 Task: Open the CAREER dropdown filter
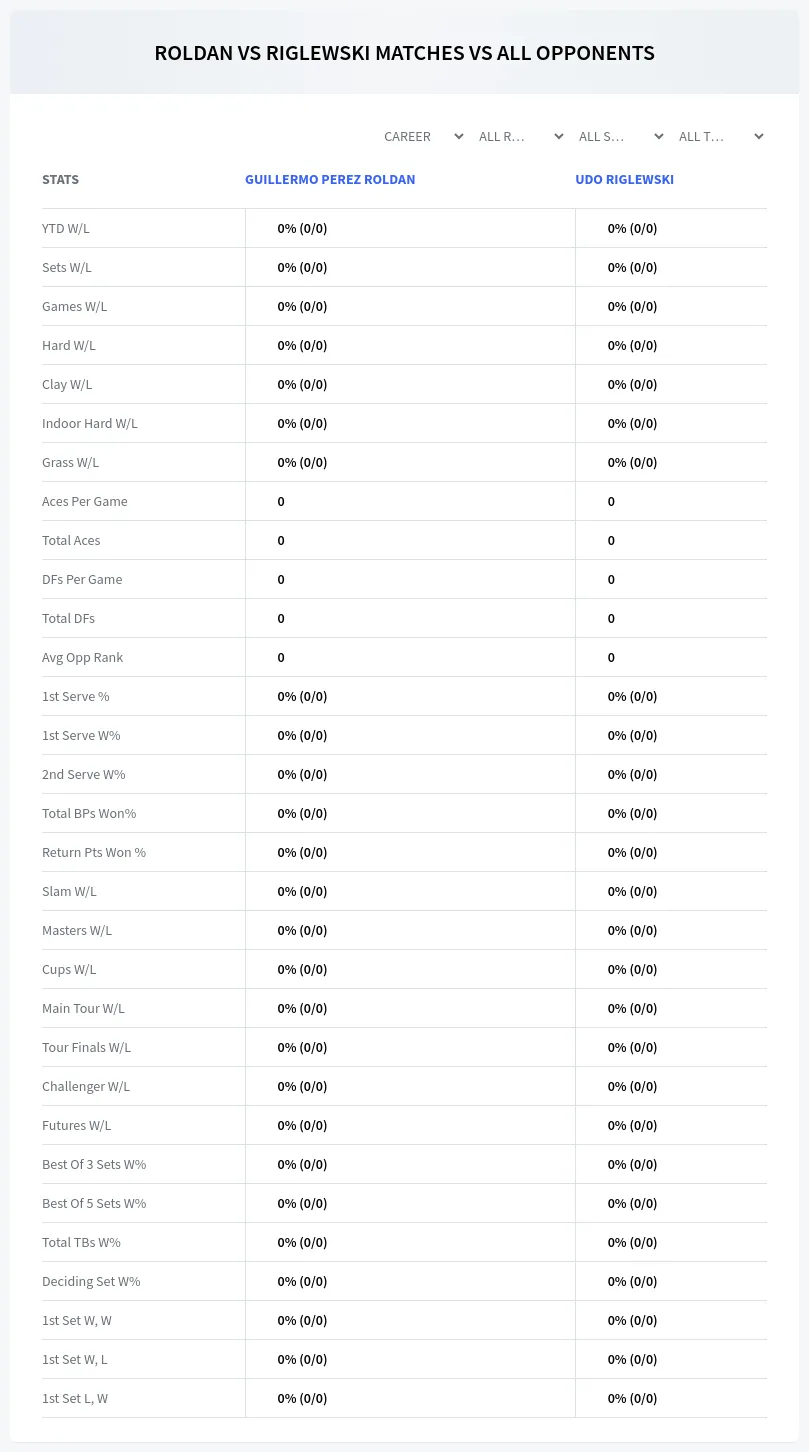423,136
